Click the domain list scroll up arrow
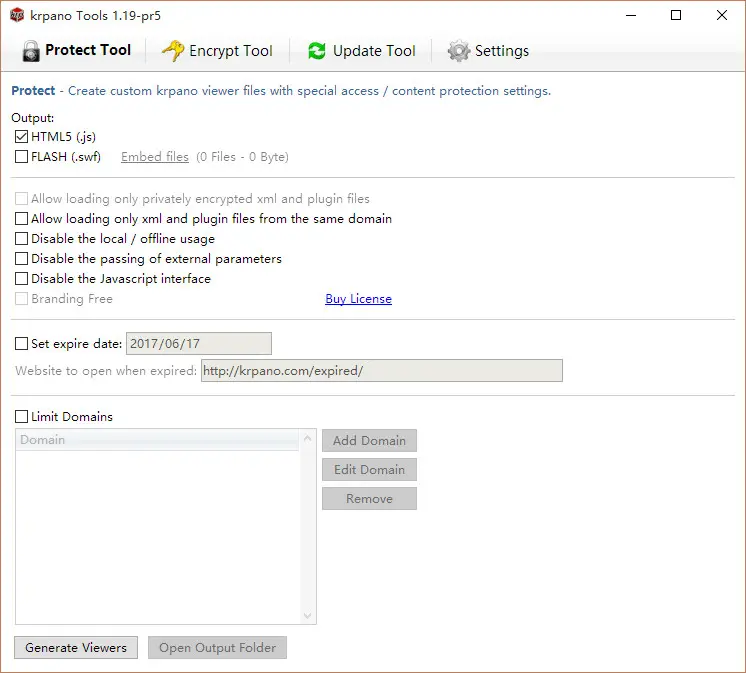 [x=307, y=438]
